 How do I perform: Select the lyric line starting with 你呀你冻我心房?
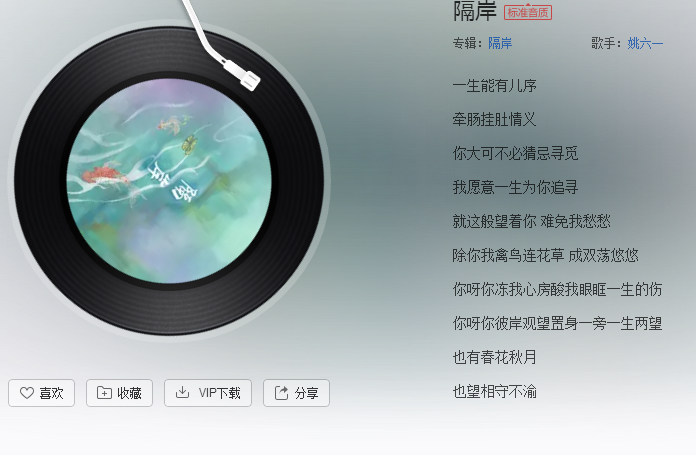558,289
